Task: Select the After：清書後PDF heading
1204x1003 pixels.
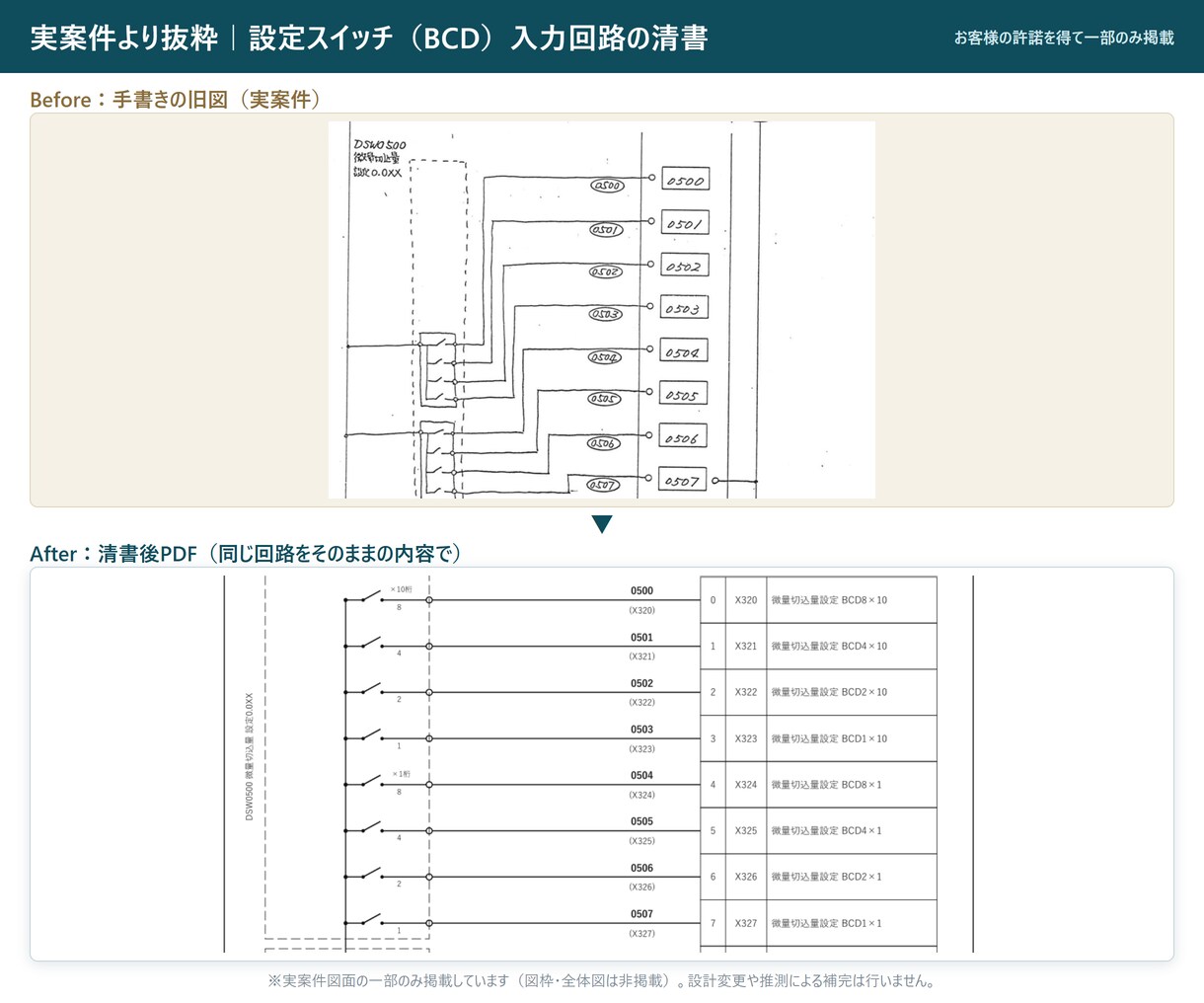Action: (246, 554)
